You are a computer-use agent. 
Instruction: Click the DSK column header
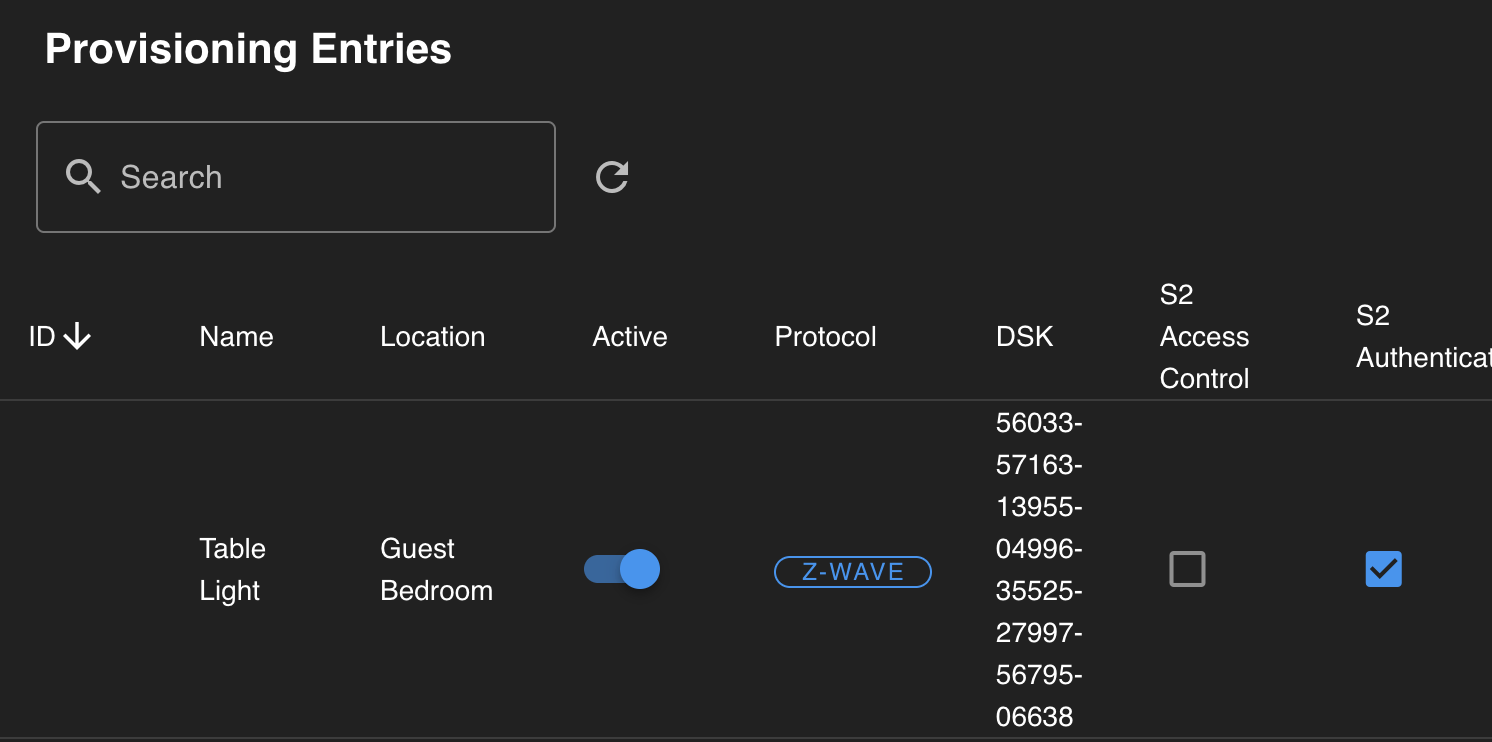1024,337
